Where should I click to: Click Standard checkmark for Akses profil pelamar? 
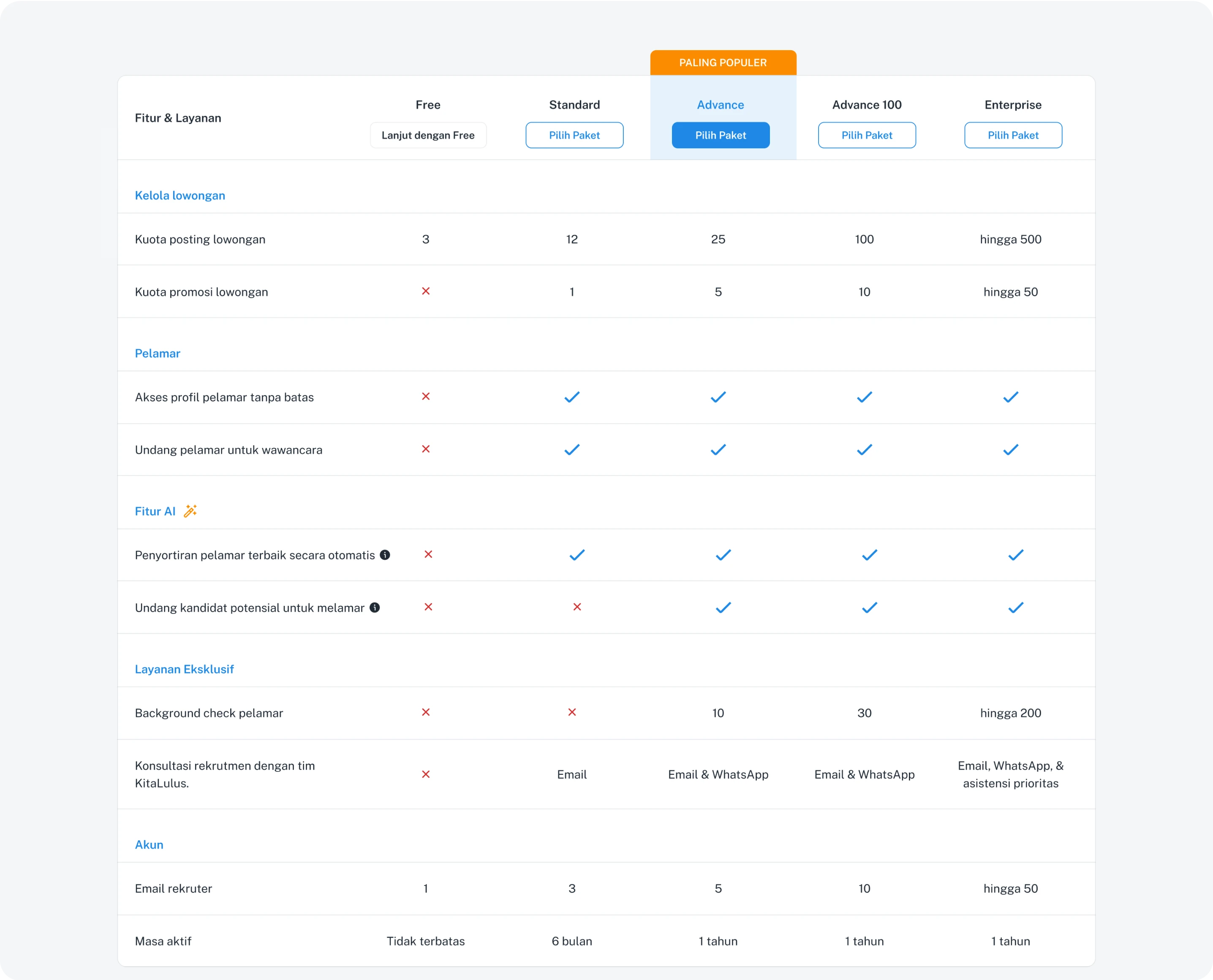[571, 397]
